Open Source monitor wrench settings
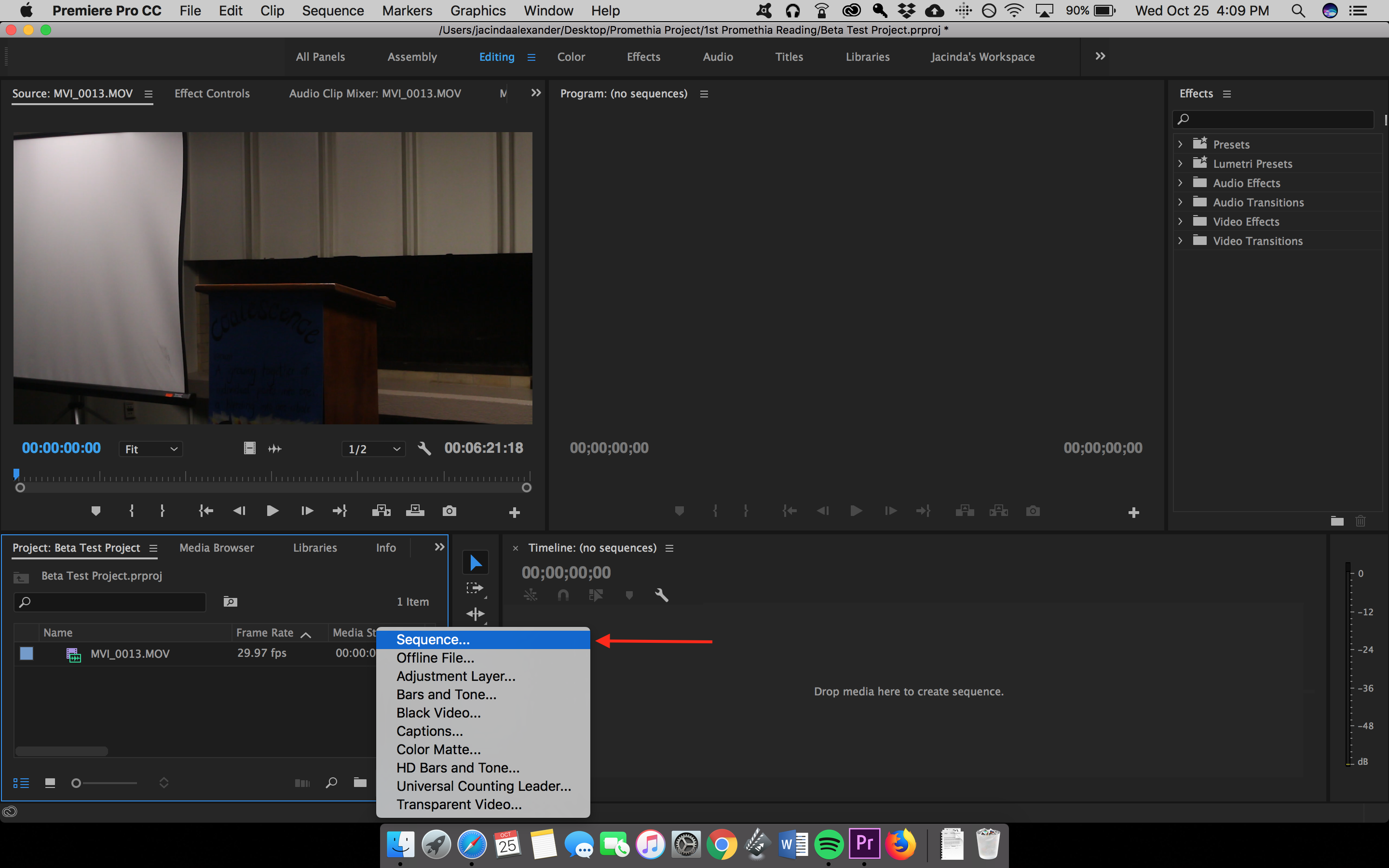The image size is (1389, 868). tap(424, 448)
